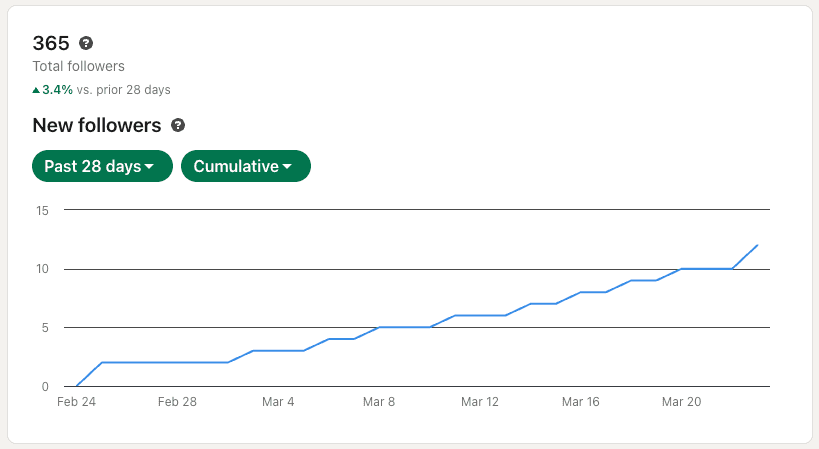The width and height of the screenshot is (819, 449).
Task: Click the Feb 24 axis label
Action: [x=76, y=401]
